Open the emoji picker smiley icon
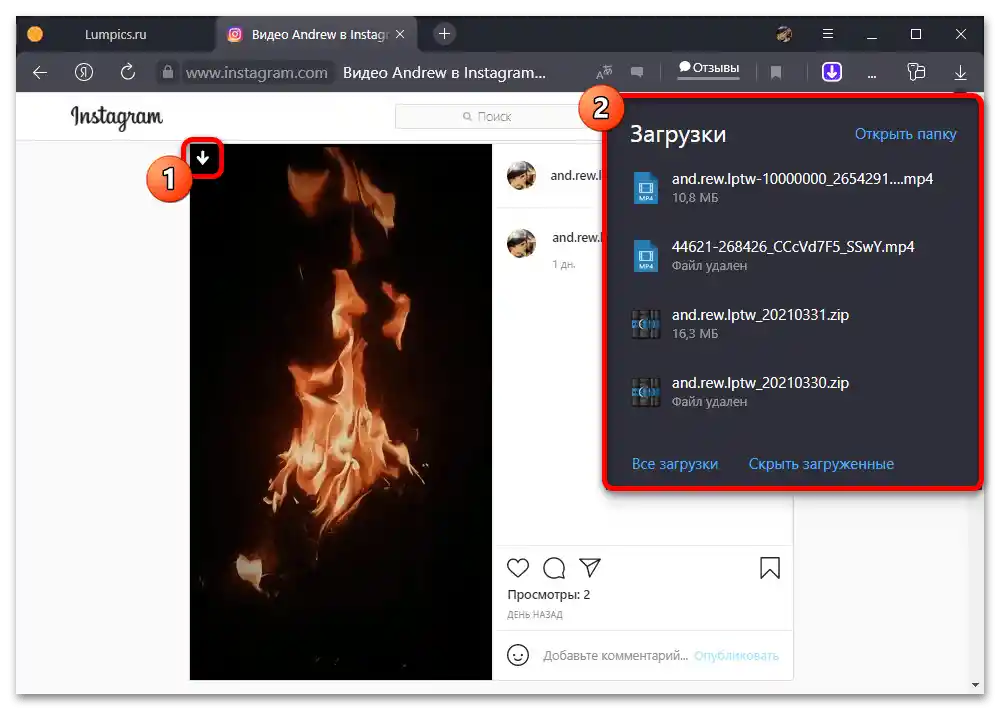1000x710 pixels. 518,655
